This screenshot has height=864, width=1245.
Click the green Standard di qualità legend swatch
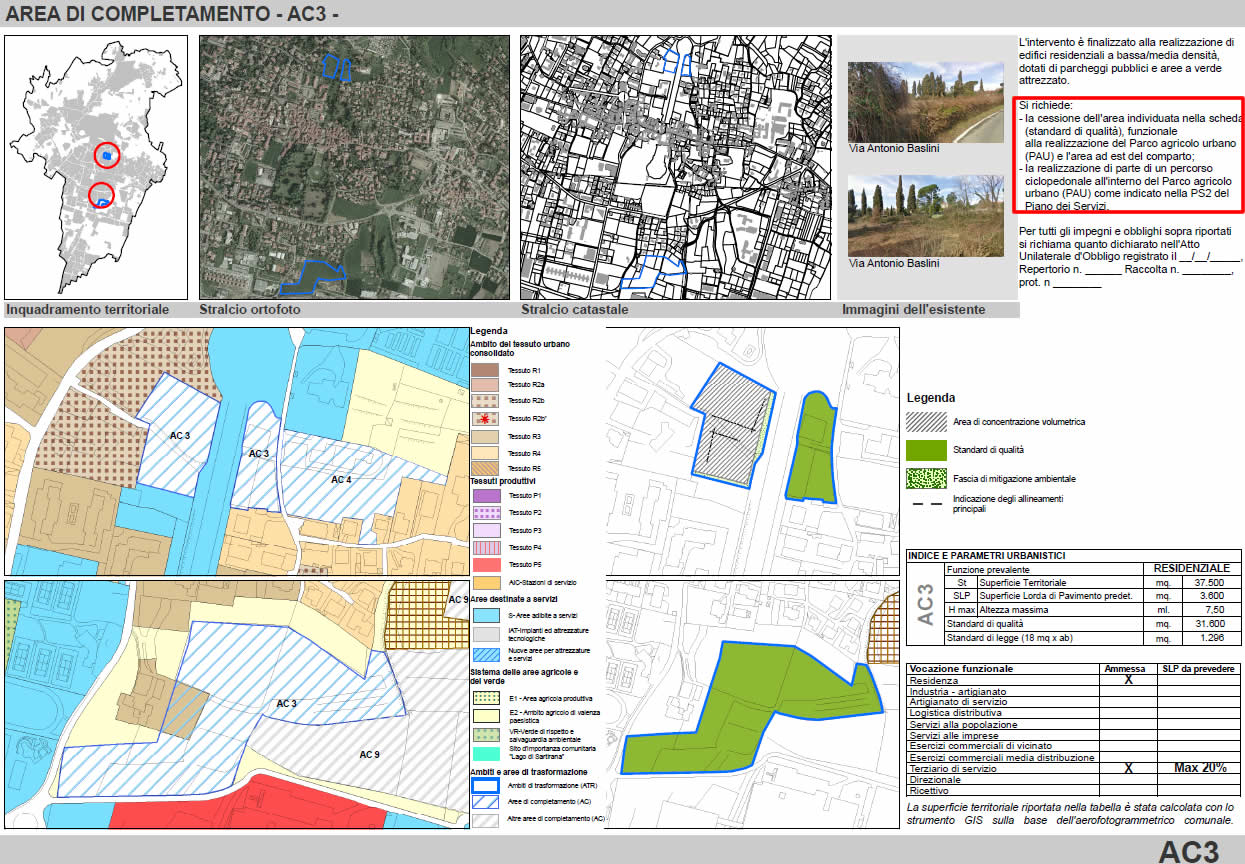925,450
